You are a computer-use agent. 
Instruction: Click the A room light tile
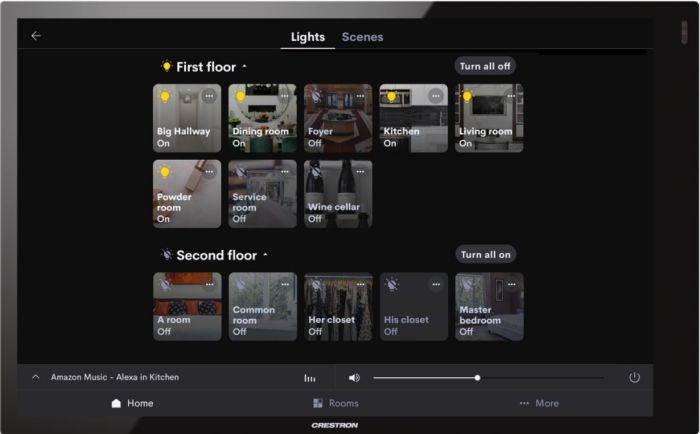pos(188,307)
